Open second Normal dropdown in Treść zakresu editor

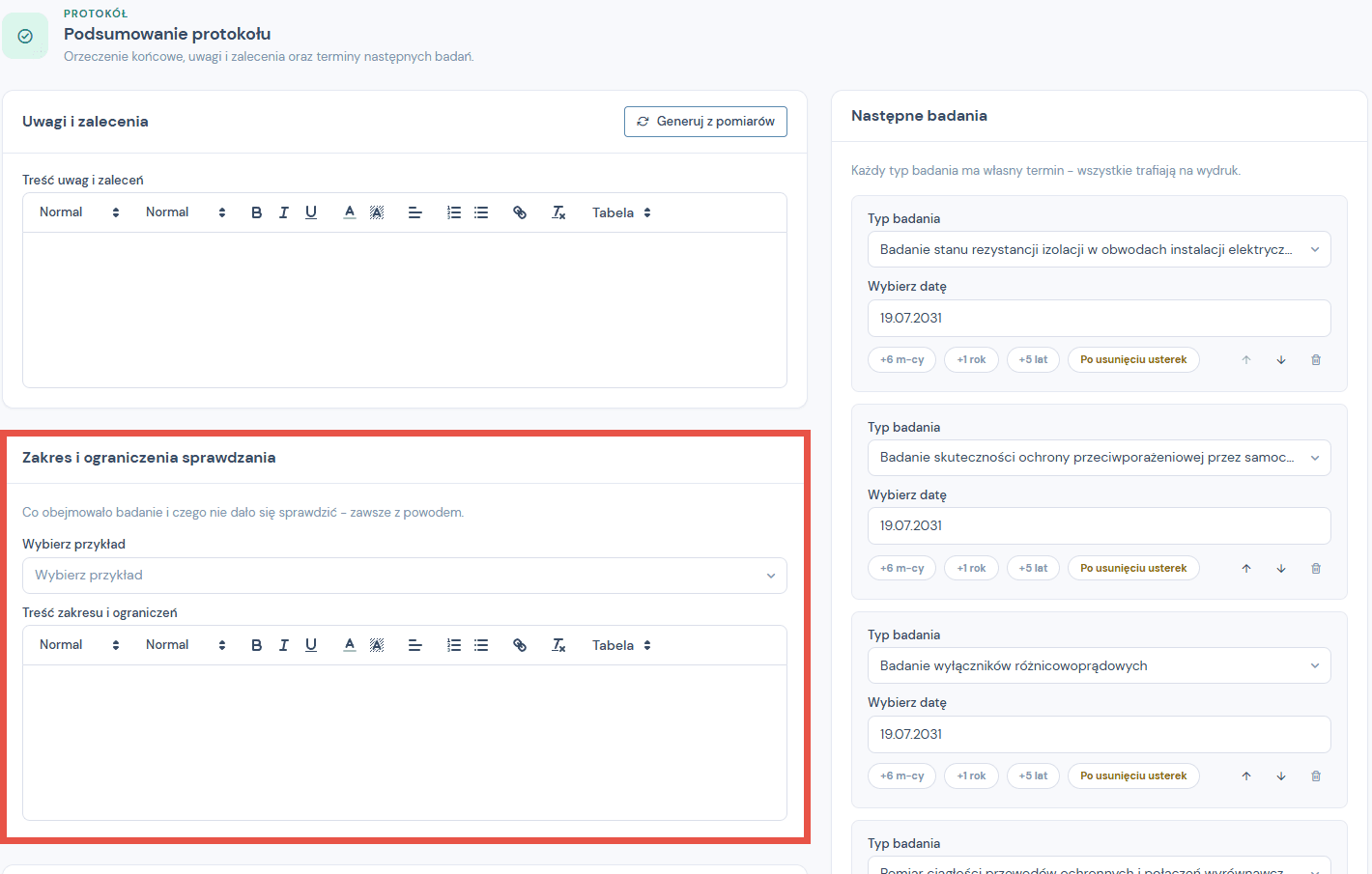coord(186,645)
